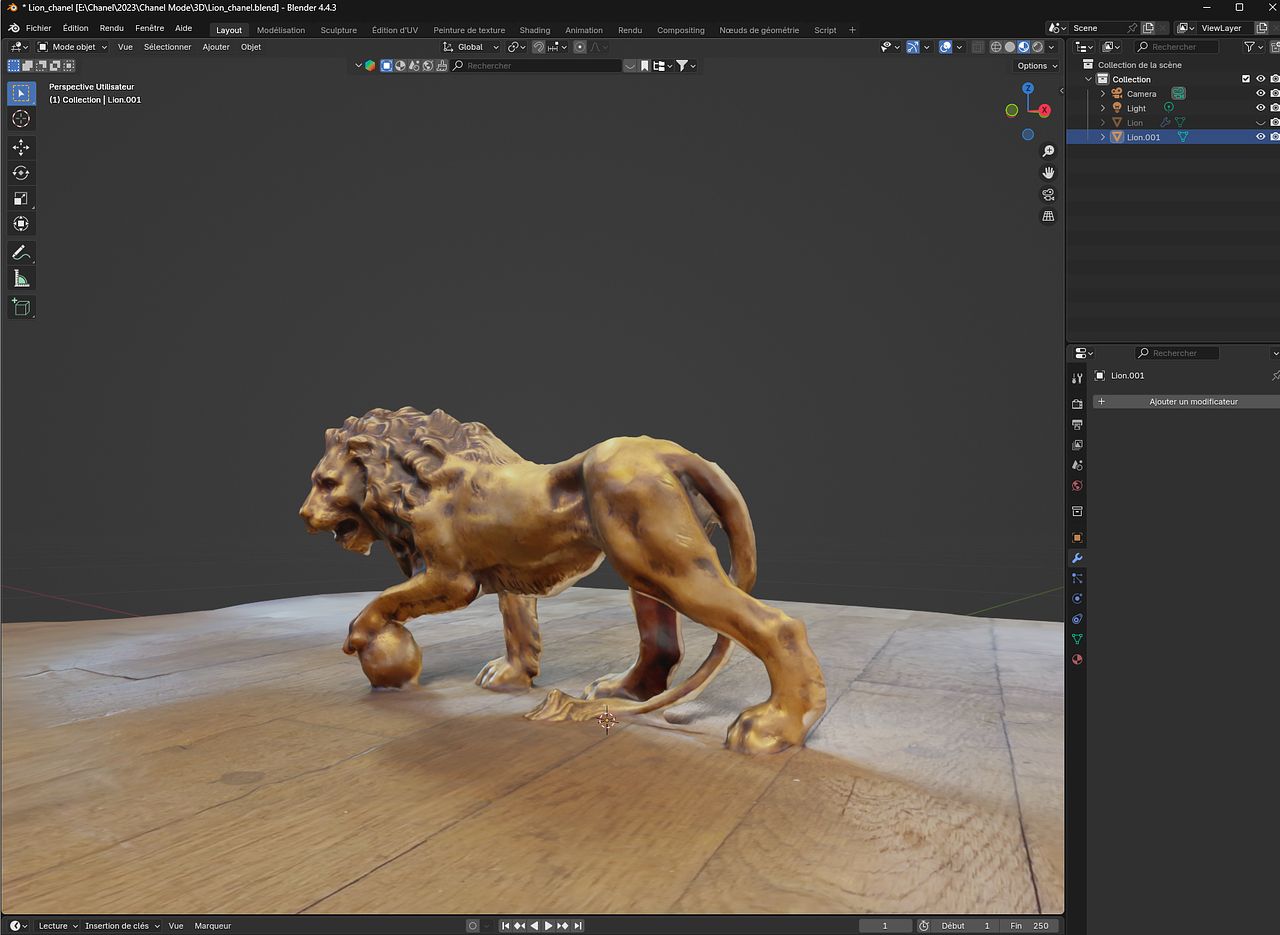Click the 3D cursor tool
The height and width of the screenshot is (935, 1280).
(20, 119)
